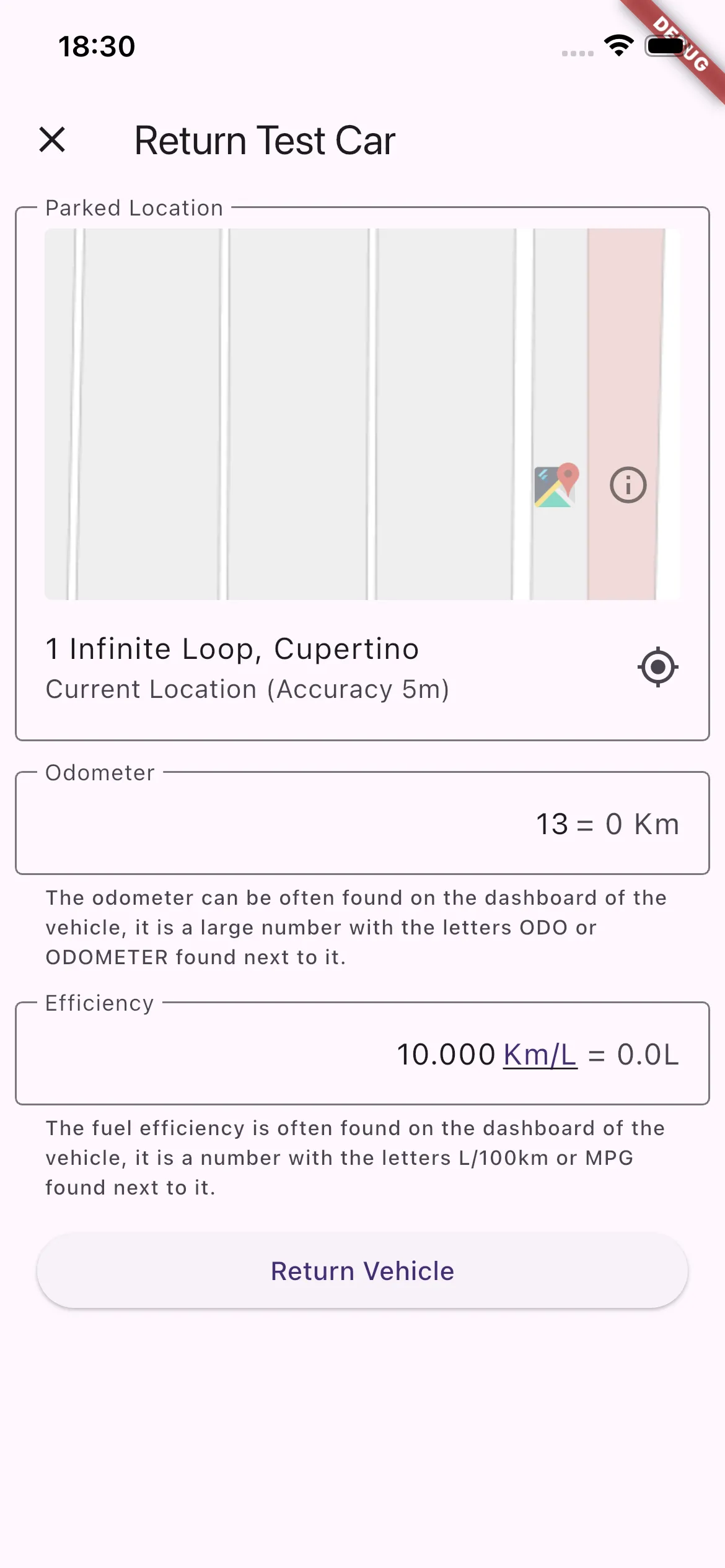Tap the fuel efficiency helper text
This screenshot has width=725, height=1568.
[x=355, y=1158]
